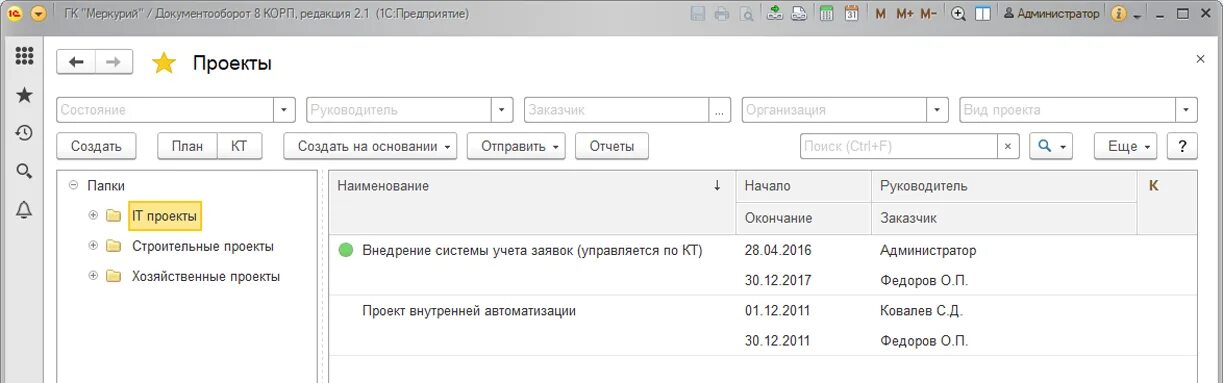This screenshot has height=383, width=1223.
Task: Open the Отправить menu
Action: (516, 146)
